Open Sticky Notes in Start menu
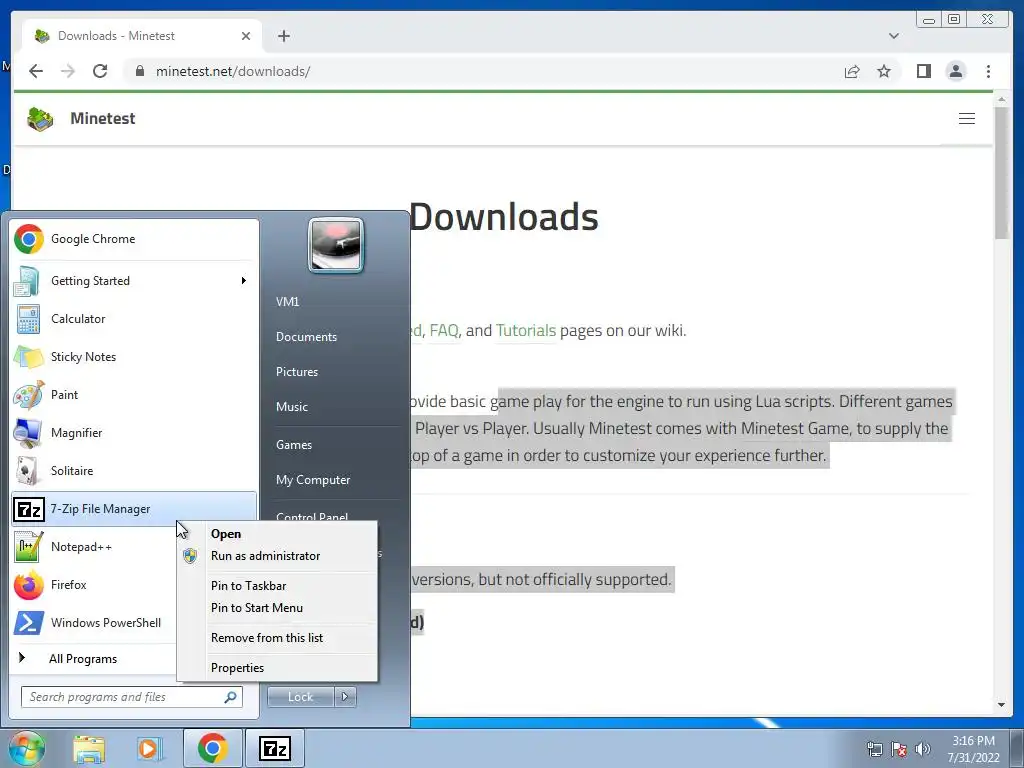The image size is (1024, 768). pos(134,357)
